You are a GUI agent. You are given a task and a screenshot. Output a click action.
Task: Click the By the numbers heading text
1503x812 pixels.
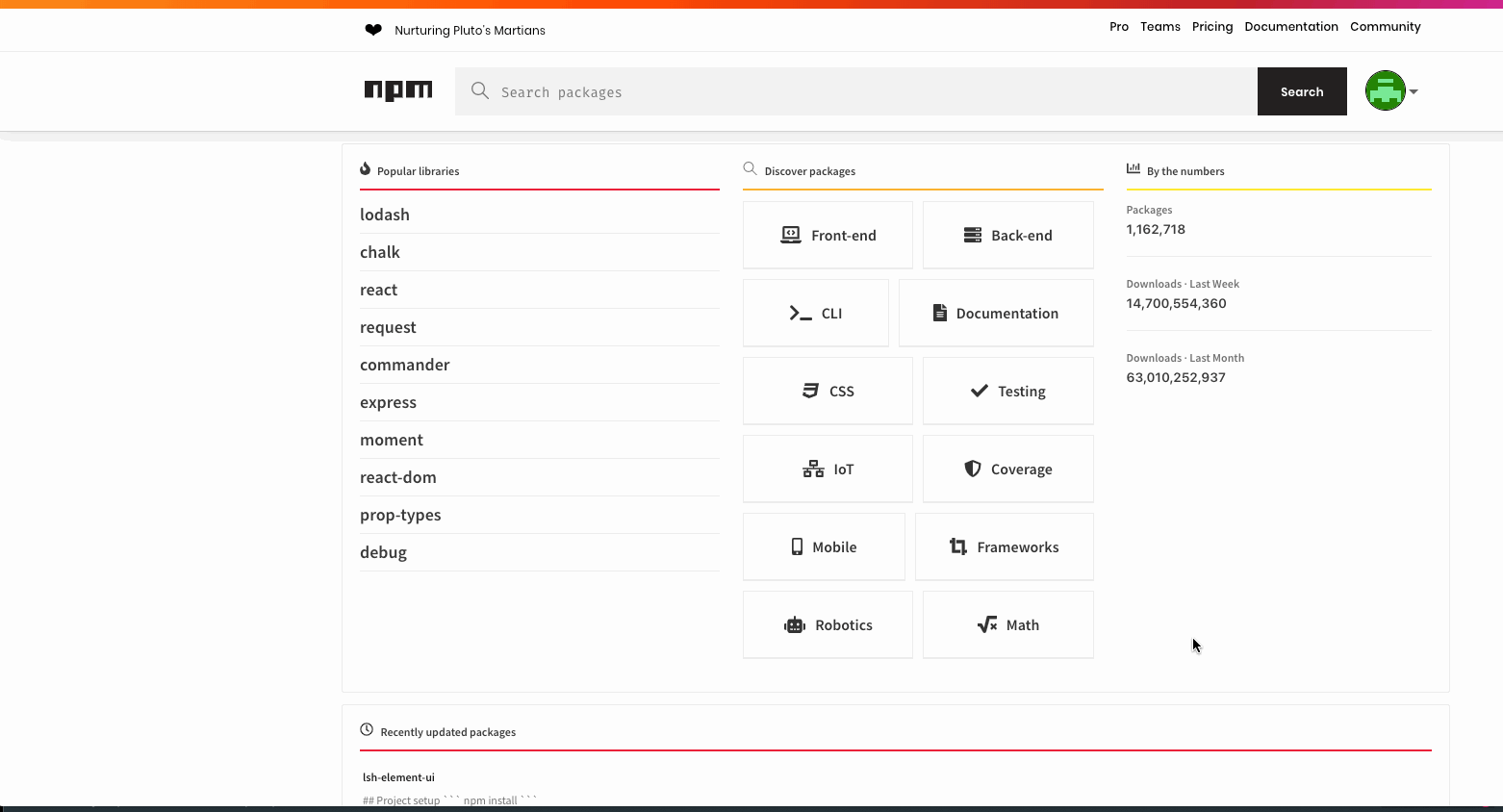[x=1185, y=171]
